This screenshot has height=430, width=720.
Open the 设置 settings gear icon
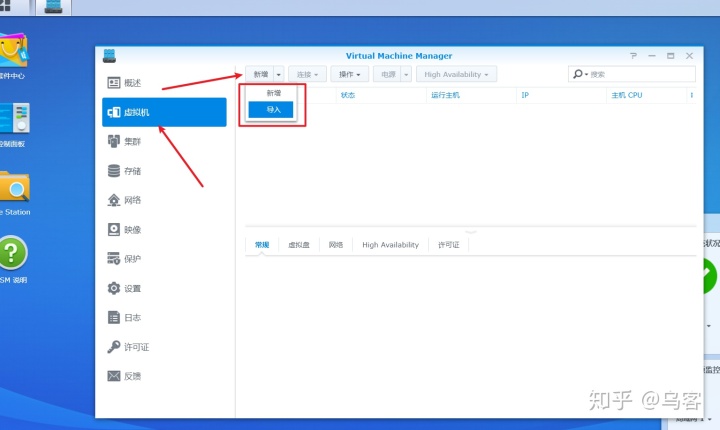click(x=113, y=288)
